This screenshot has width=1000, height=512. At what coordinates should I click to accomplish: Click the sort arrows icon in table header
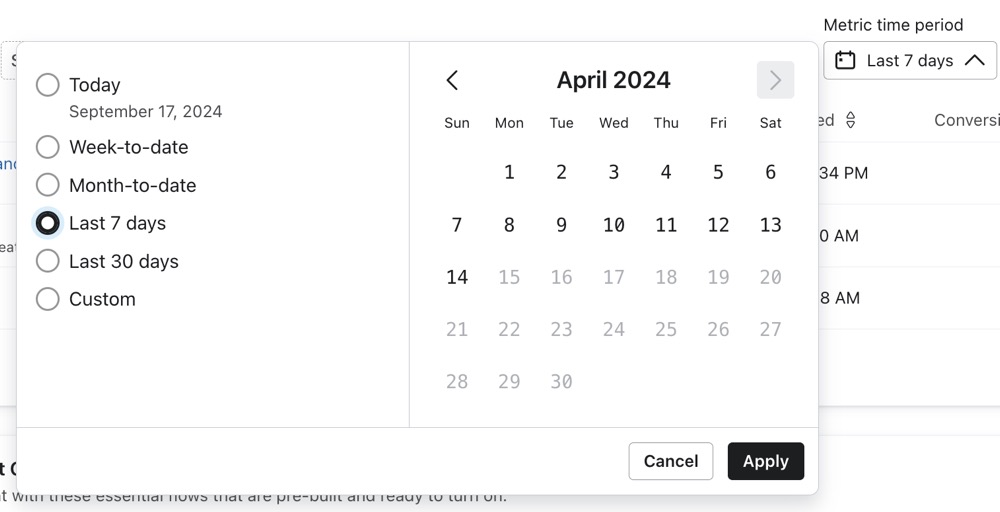coord(851,120)
